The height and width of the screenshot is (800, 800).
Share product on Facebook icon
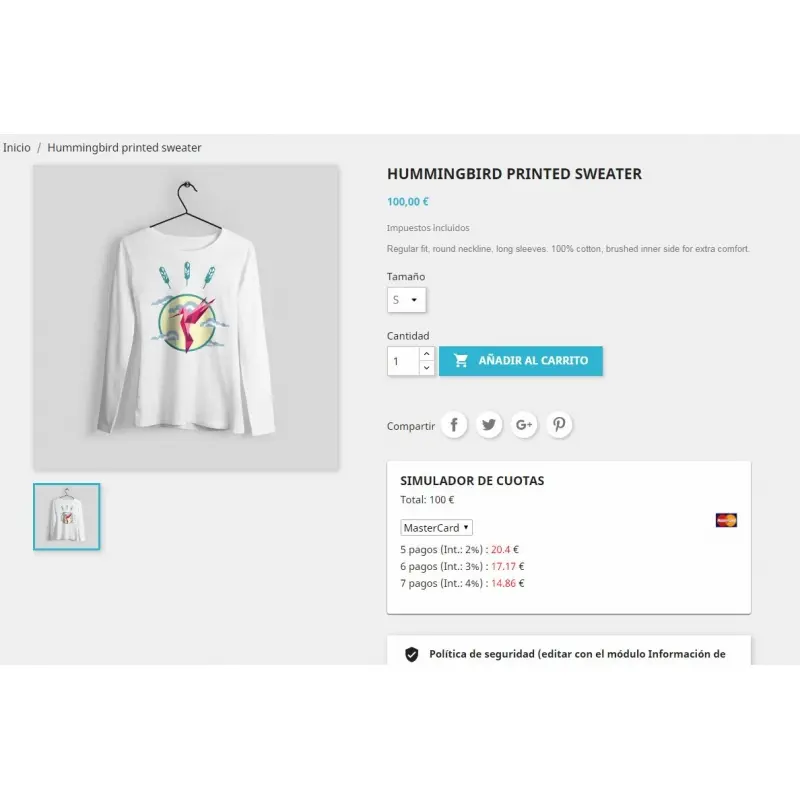coord(454,424)
